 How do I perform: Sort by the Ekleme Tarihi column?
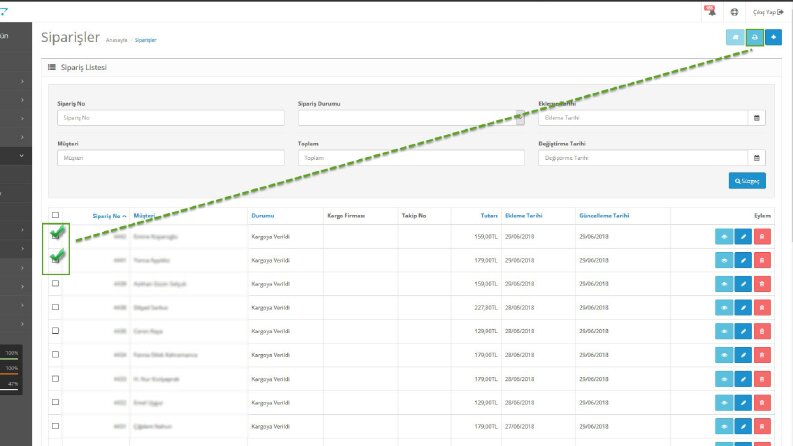[523, 216]
